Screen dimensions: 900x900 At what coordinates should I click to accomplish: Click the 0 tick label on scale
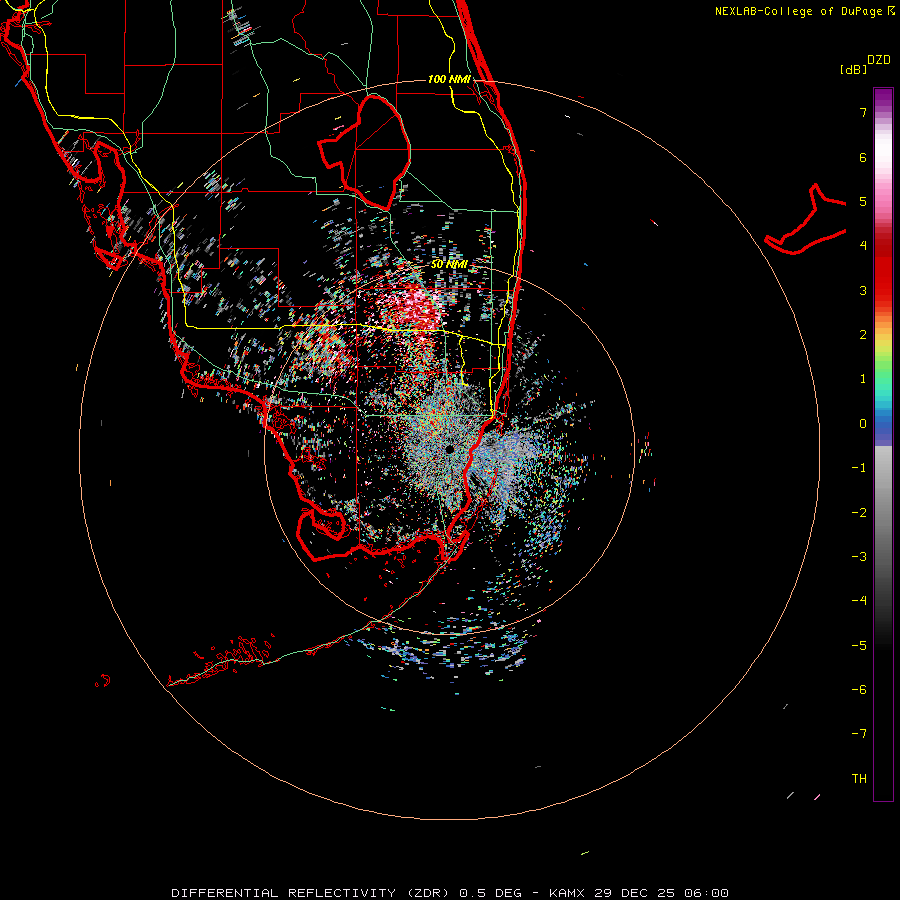pos(863,424)
